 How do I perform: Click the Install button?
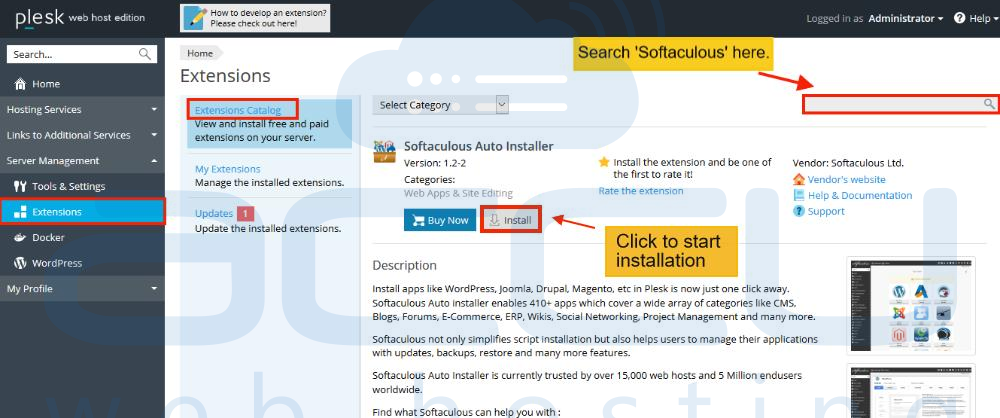click(511, 220)
